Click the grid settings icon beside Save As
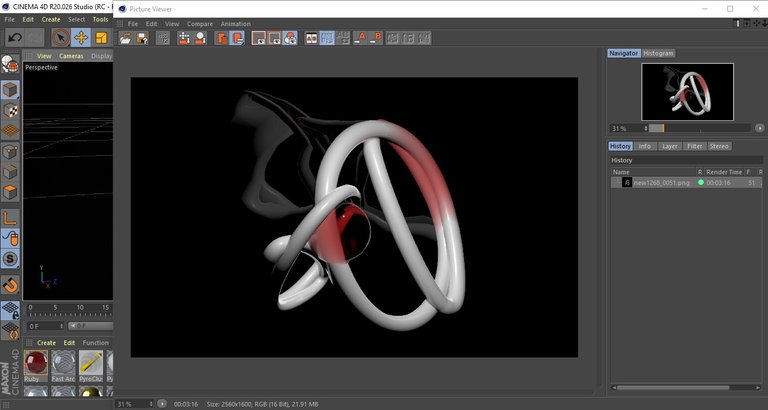Screen dimensions: 768x410 click(x=163, y=38)
